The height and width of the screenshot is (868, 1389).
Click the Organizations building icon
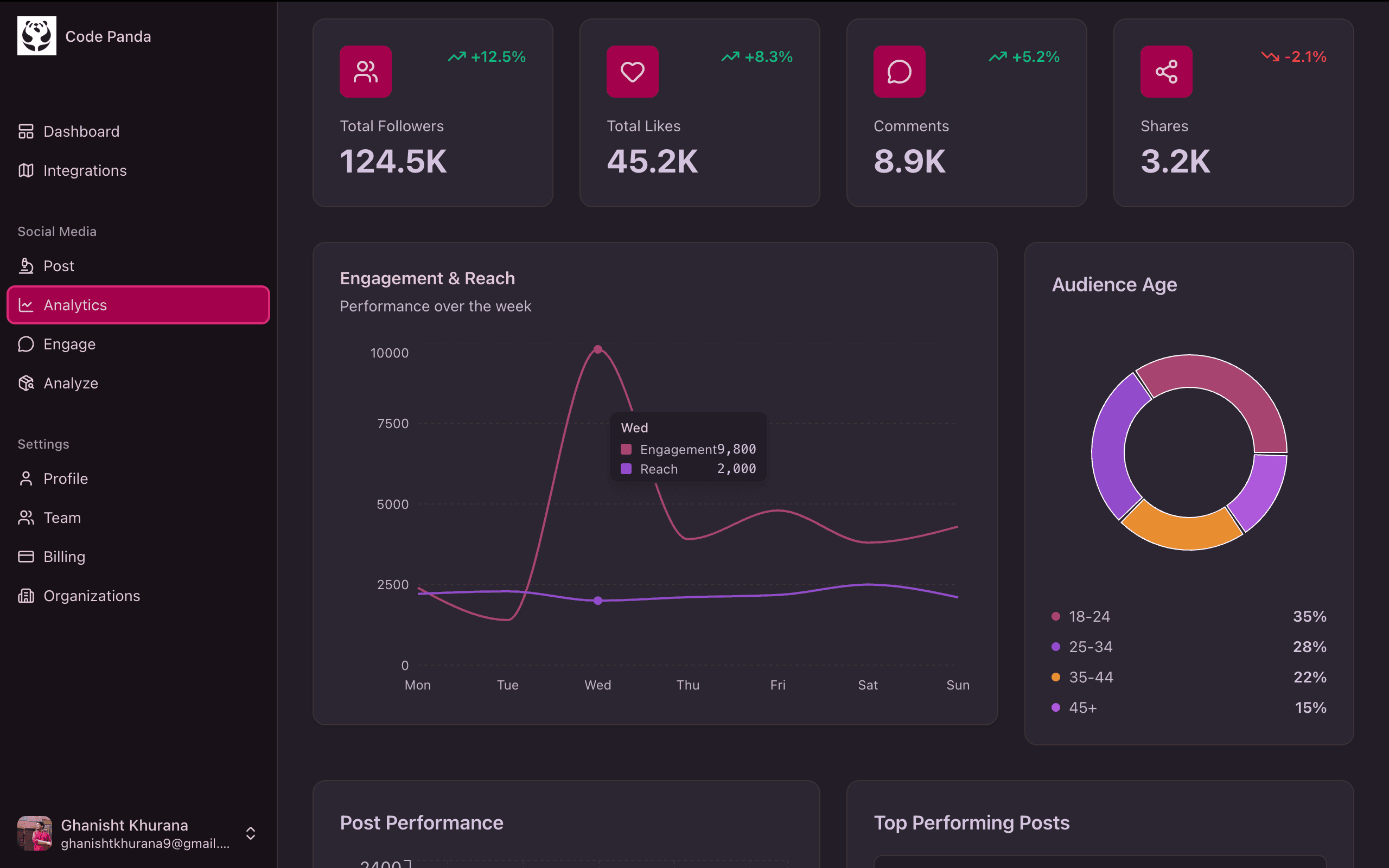tap(26, 595)
